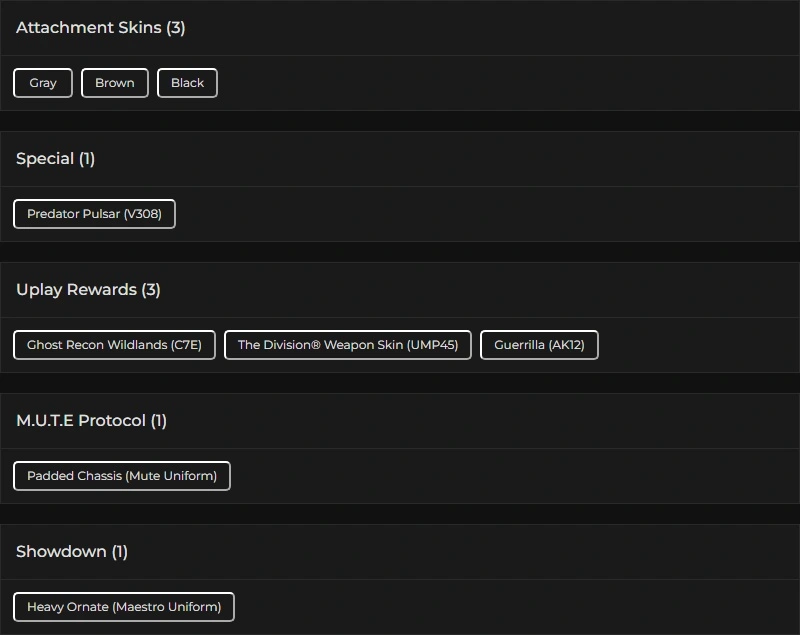The height and width of the screenshot is (635, 800).
Task: Open the Predator Pulsar (V308) skin
Action: coord(94,214)
